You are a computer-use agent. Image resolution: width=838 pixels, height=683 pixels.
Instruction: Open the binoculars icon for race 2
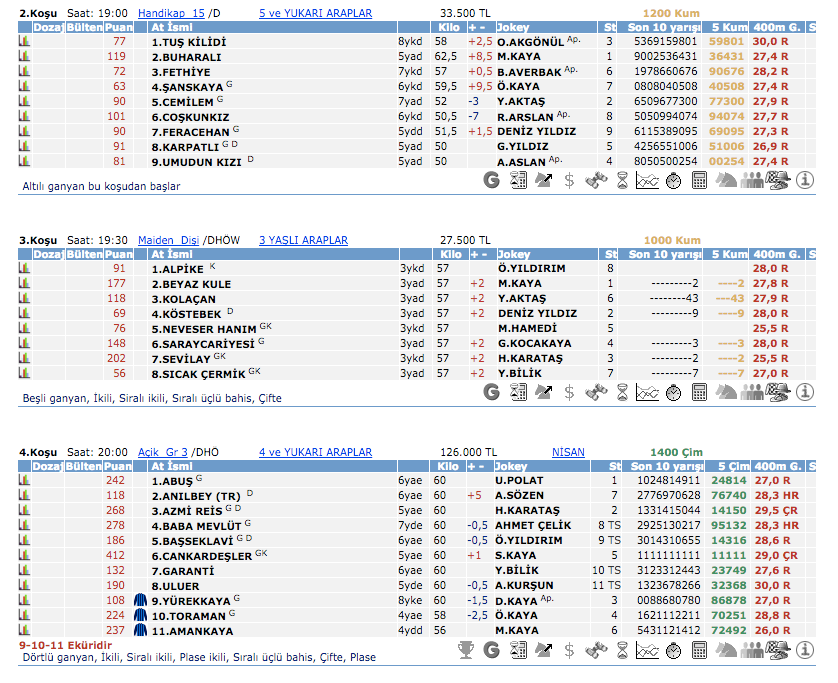(595, 180)
